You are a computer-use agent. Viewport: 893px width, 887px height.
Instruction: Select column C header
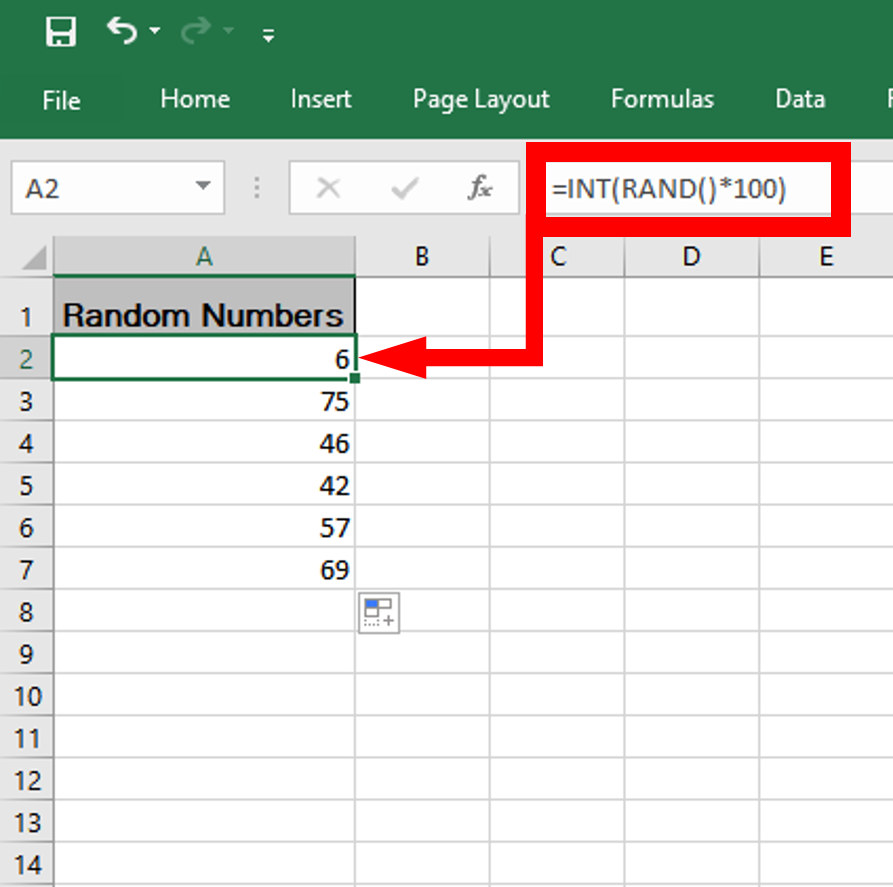pos(558,257)
